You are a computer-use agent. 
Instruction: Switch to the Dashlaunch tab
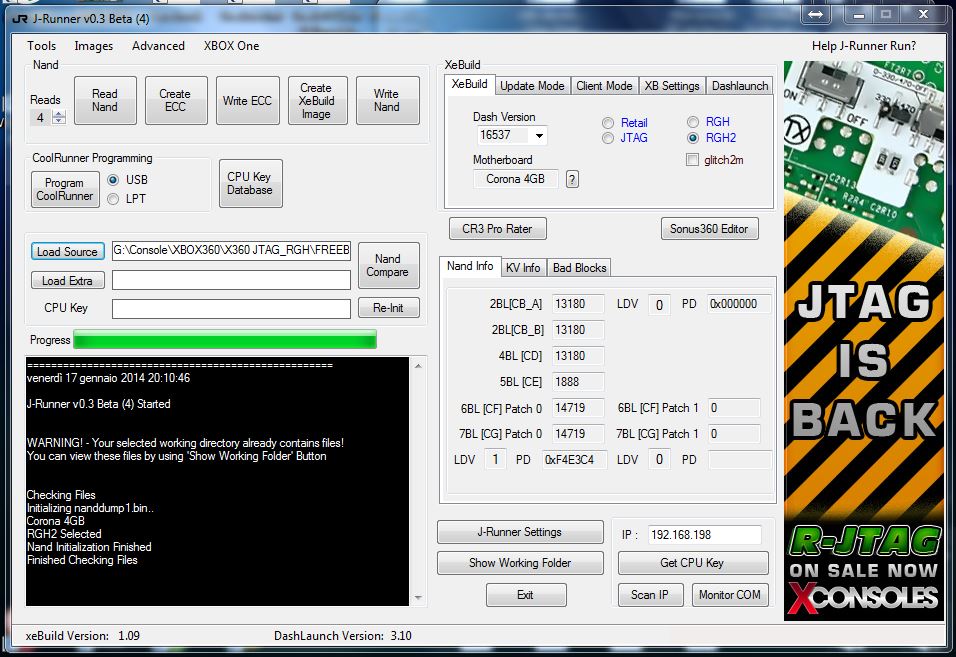(x=740, y=86)
